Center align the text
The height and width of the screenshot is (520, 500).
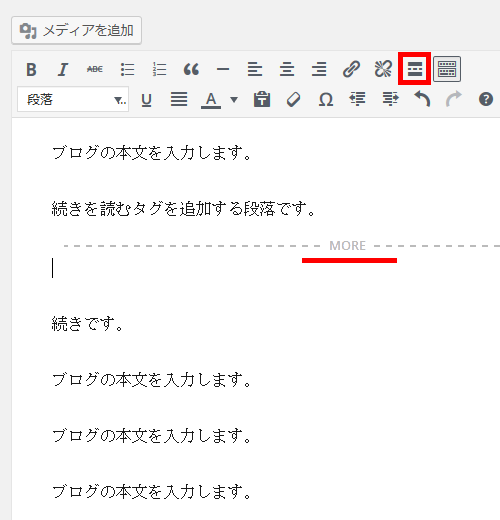pos(287,70)
